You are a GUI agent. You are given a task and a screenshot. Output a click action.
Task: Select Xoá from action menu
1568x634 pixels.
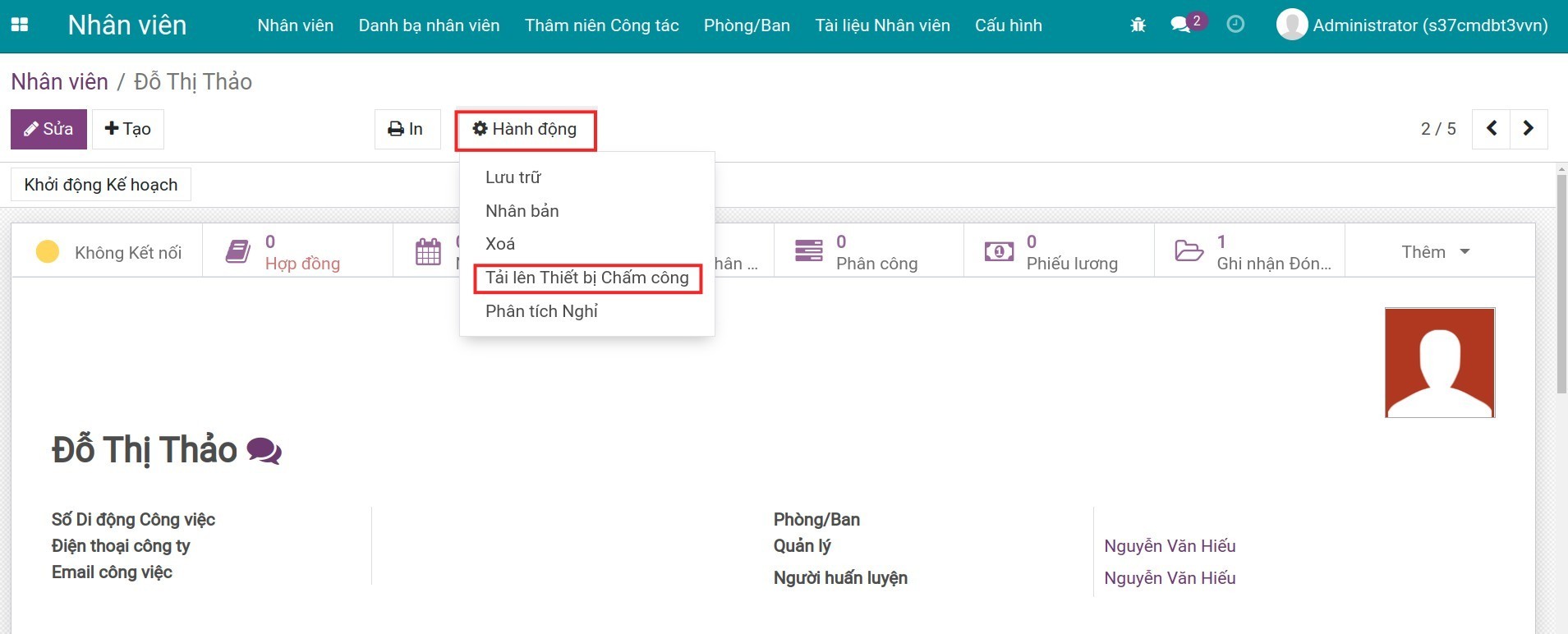[x=587, y=244]
